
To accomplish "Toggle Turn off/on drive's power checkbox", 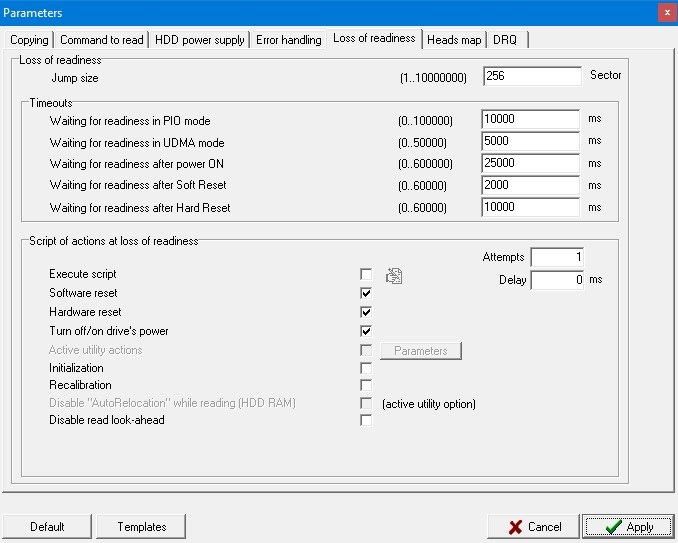I will [366, 331].
